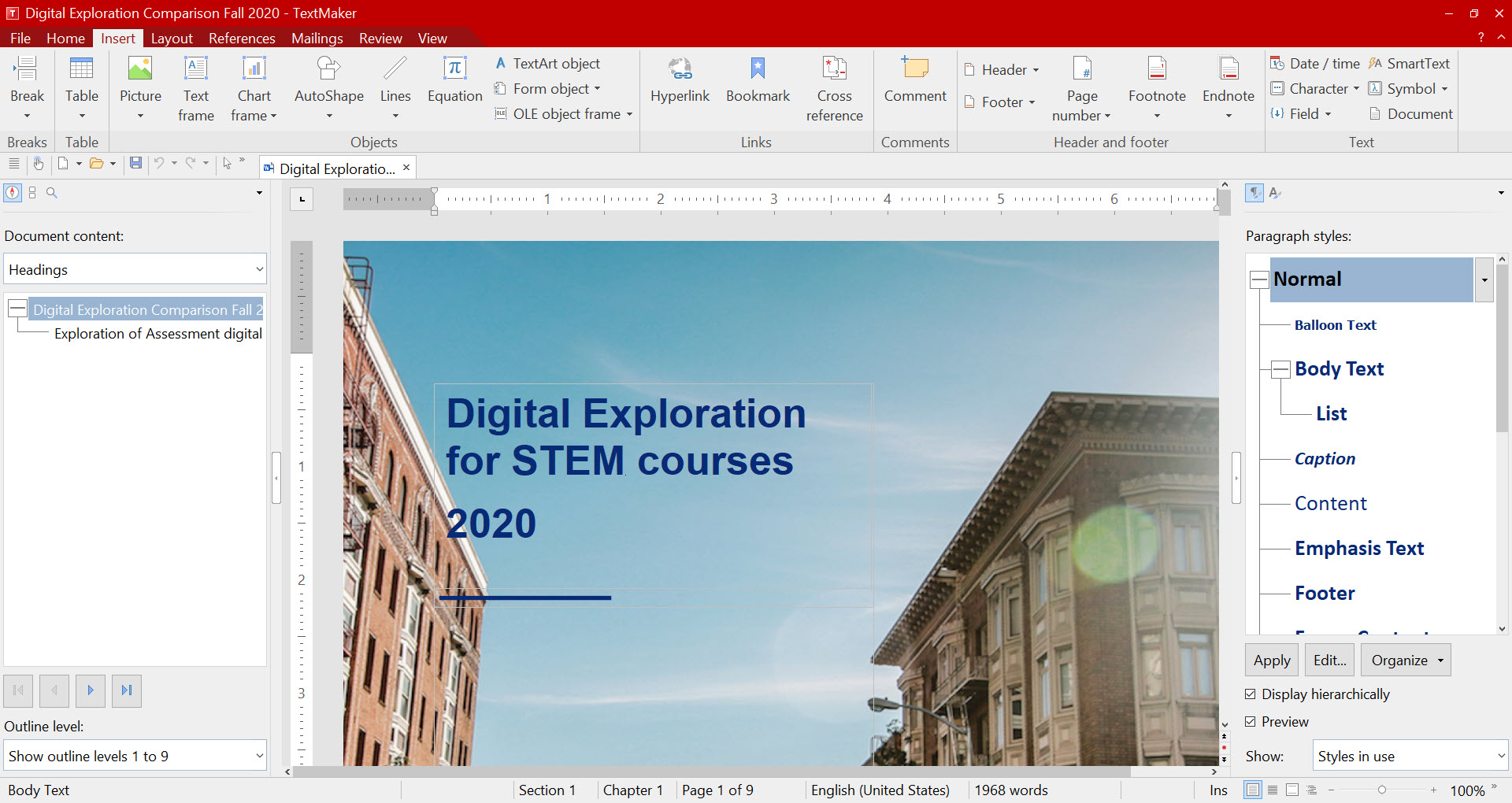Open the File menu
The height and width of the screenshot is (803, 1512).
click(x=20, y=38)
